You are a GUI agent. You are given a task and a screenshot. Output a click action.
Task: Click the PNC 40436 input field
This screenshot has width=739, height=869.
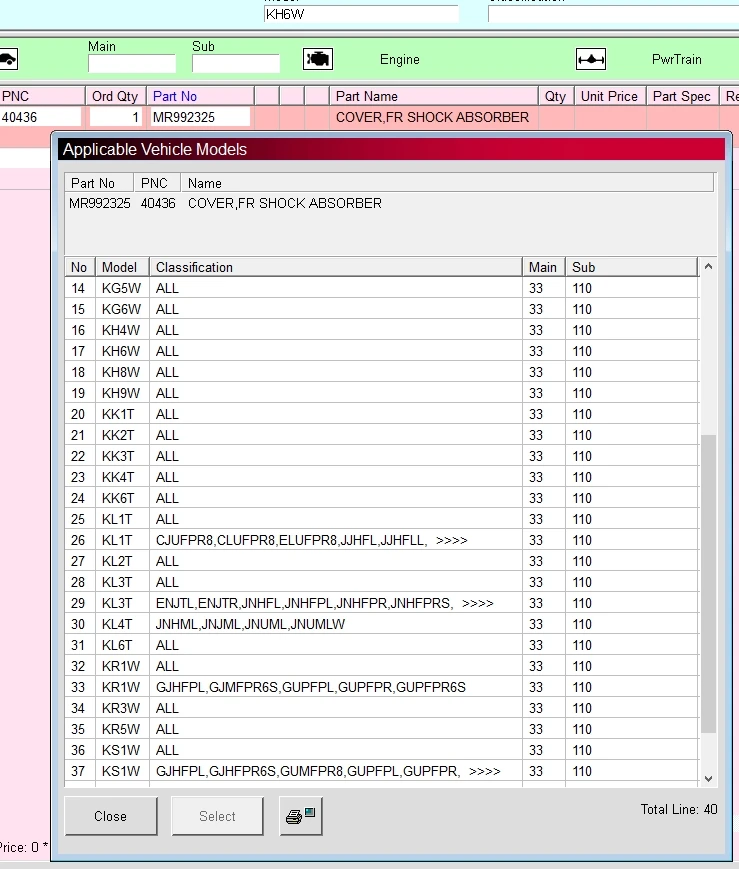(x=40, y=117)
